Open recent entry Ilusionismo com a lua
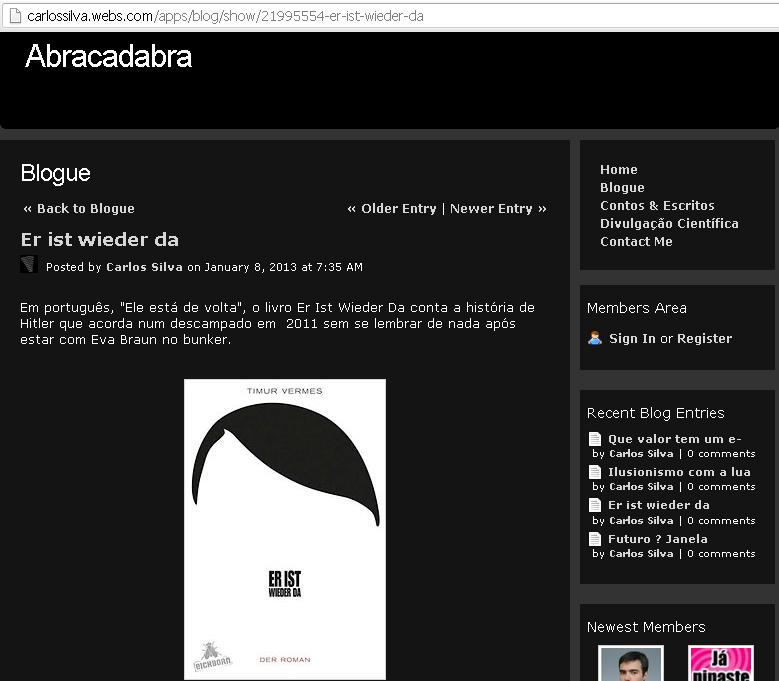 tap(679, 472)
